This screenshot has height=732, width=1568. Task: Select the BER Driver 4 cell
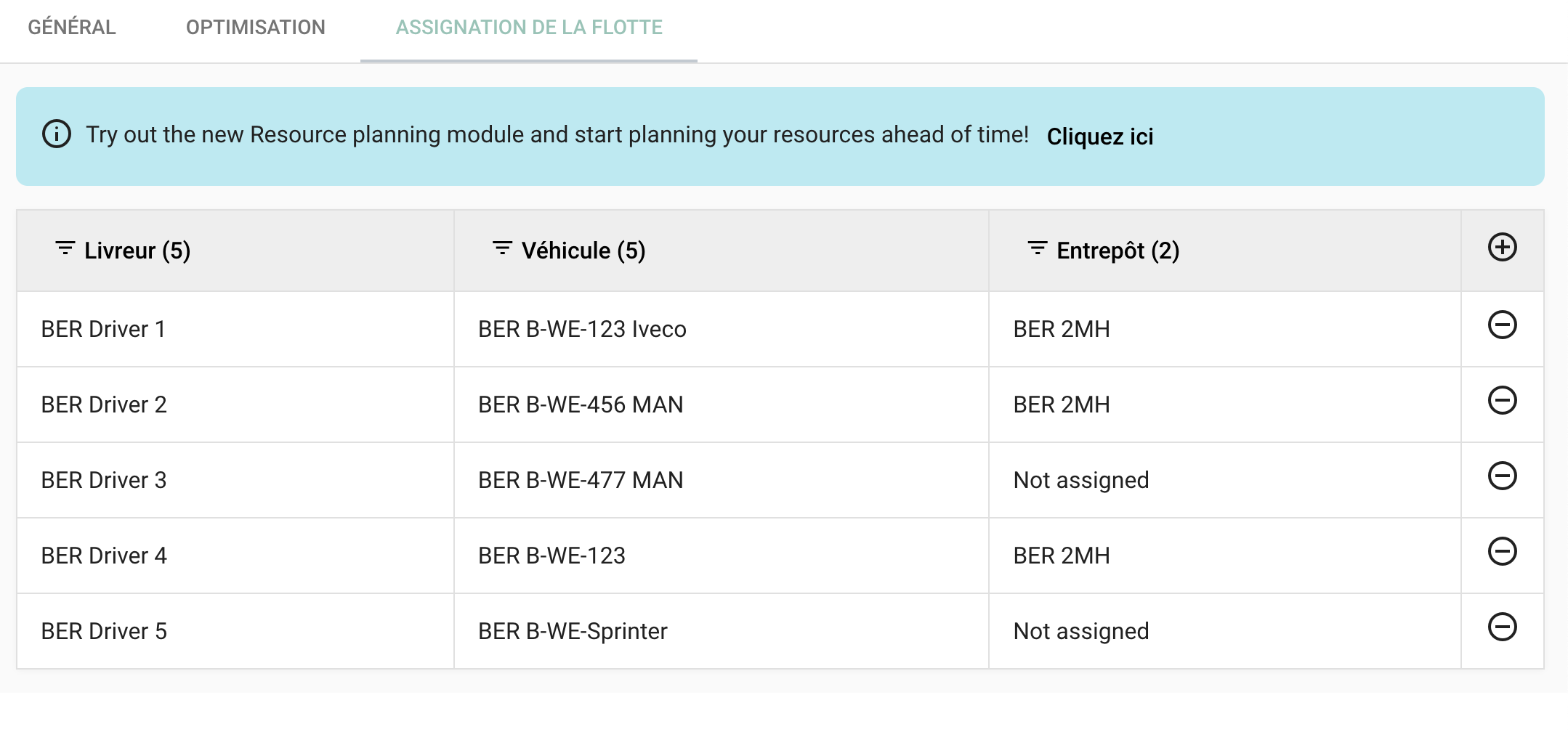(x=235, y=556)
